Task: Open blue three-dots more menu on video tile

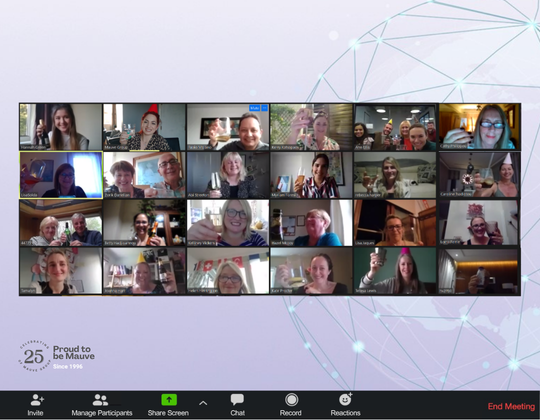Action: (x=264, y=108)
